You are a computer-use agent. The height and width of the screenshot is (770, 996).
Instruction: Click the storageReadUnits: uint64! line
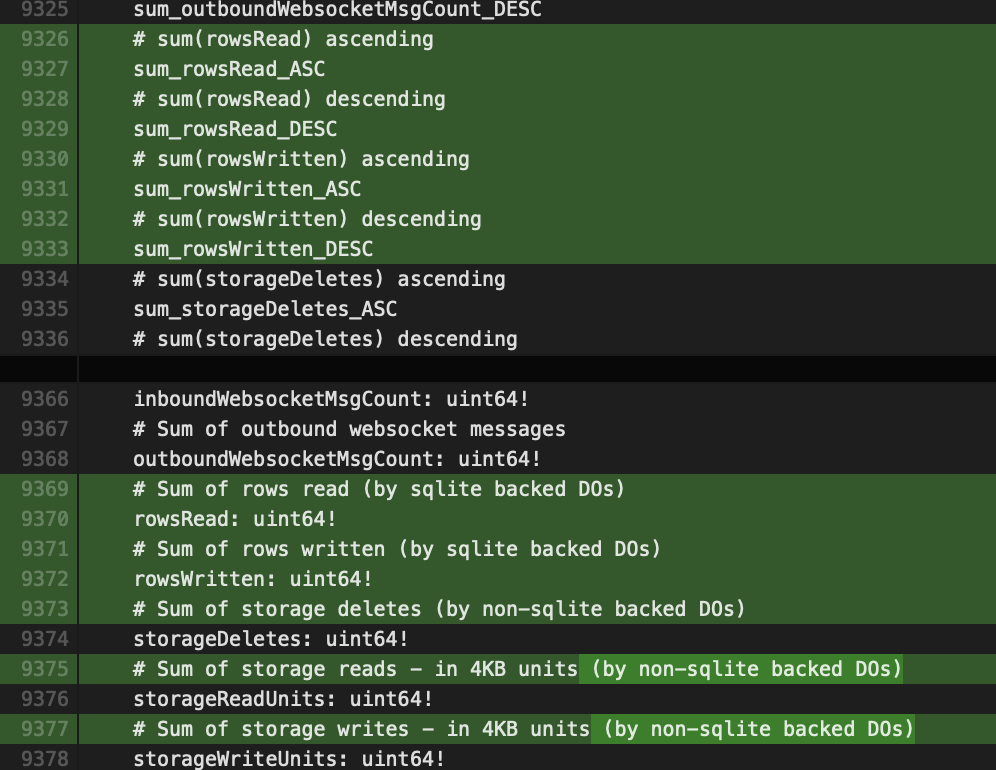pyautogui.click(x=283, y=699)
